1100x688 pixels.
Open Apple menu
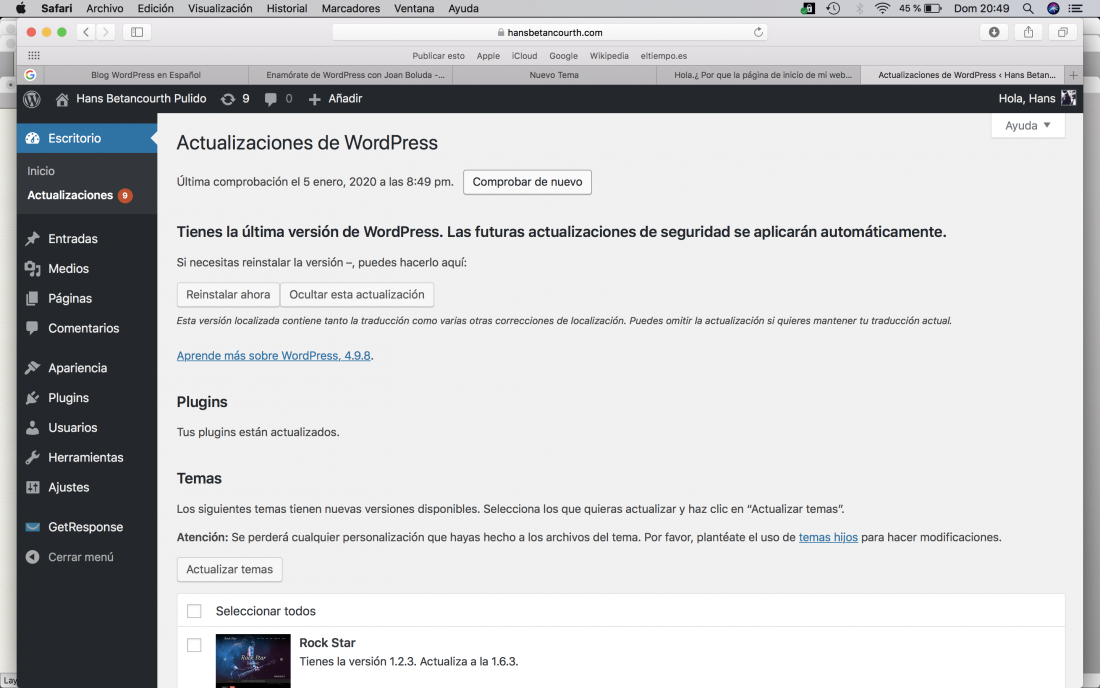21,8
